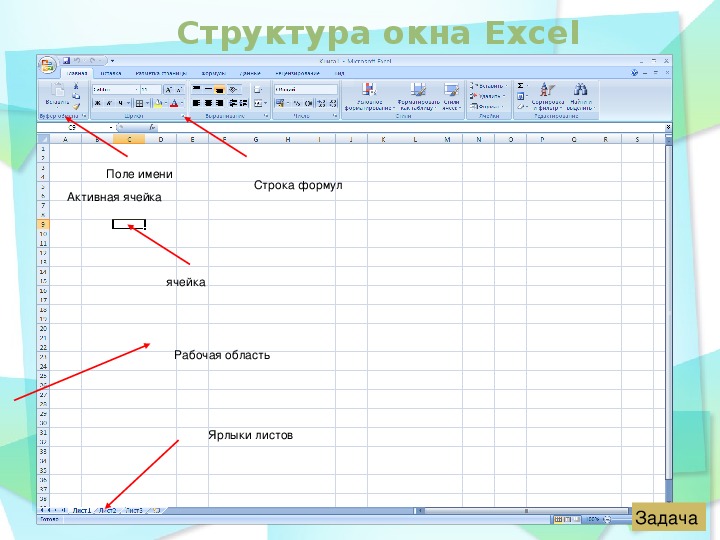720x540 pixels.
Task: Open Sort & Filter (Сортировка и фильтр)
Action: tap(547, 96)
